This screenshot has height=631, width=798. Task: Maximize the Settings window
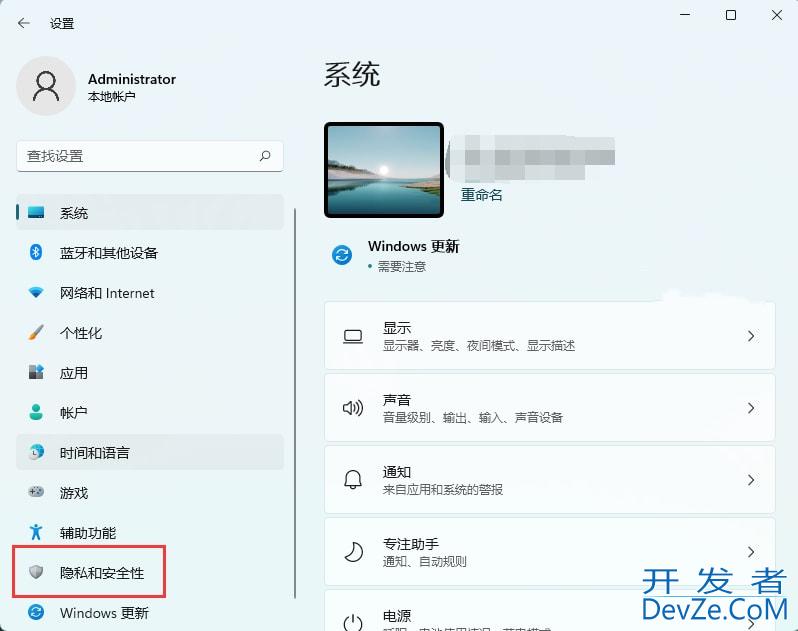731,15
